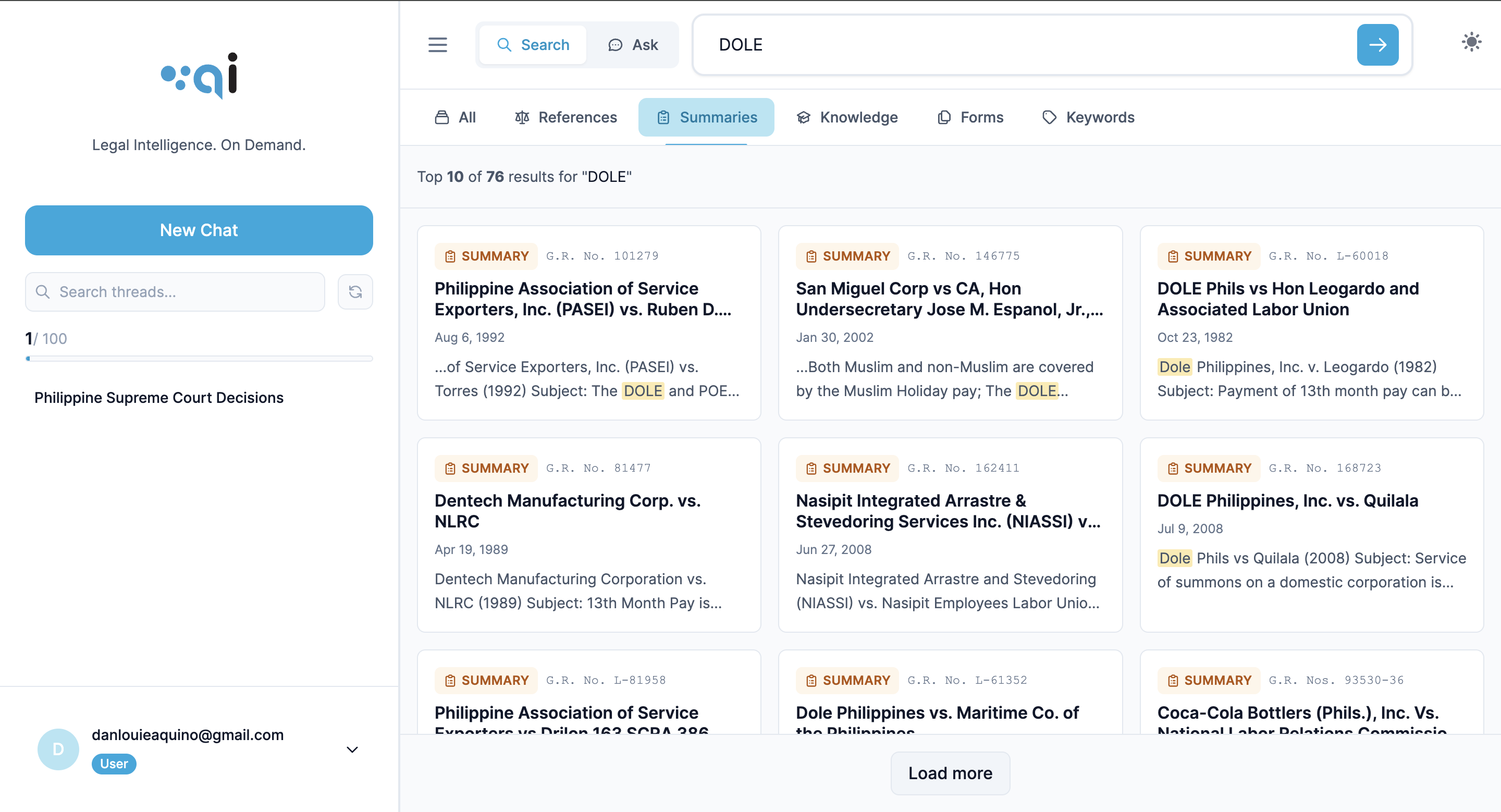Open DOLE Philippines, Inc. vs. Quilala summary
The height and width of the screenshot is (812, 1501).
coord(1287,500)
